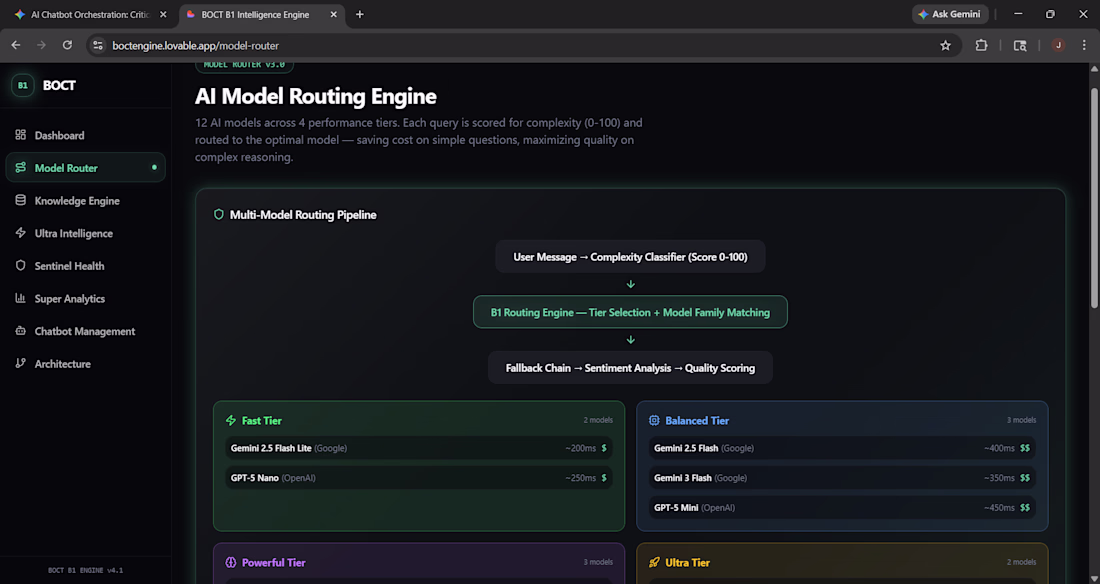The image size is (1100, 584).
Task: Open the Dashboard sidebar item
Action: point(86,135)
